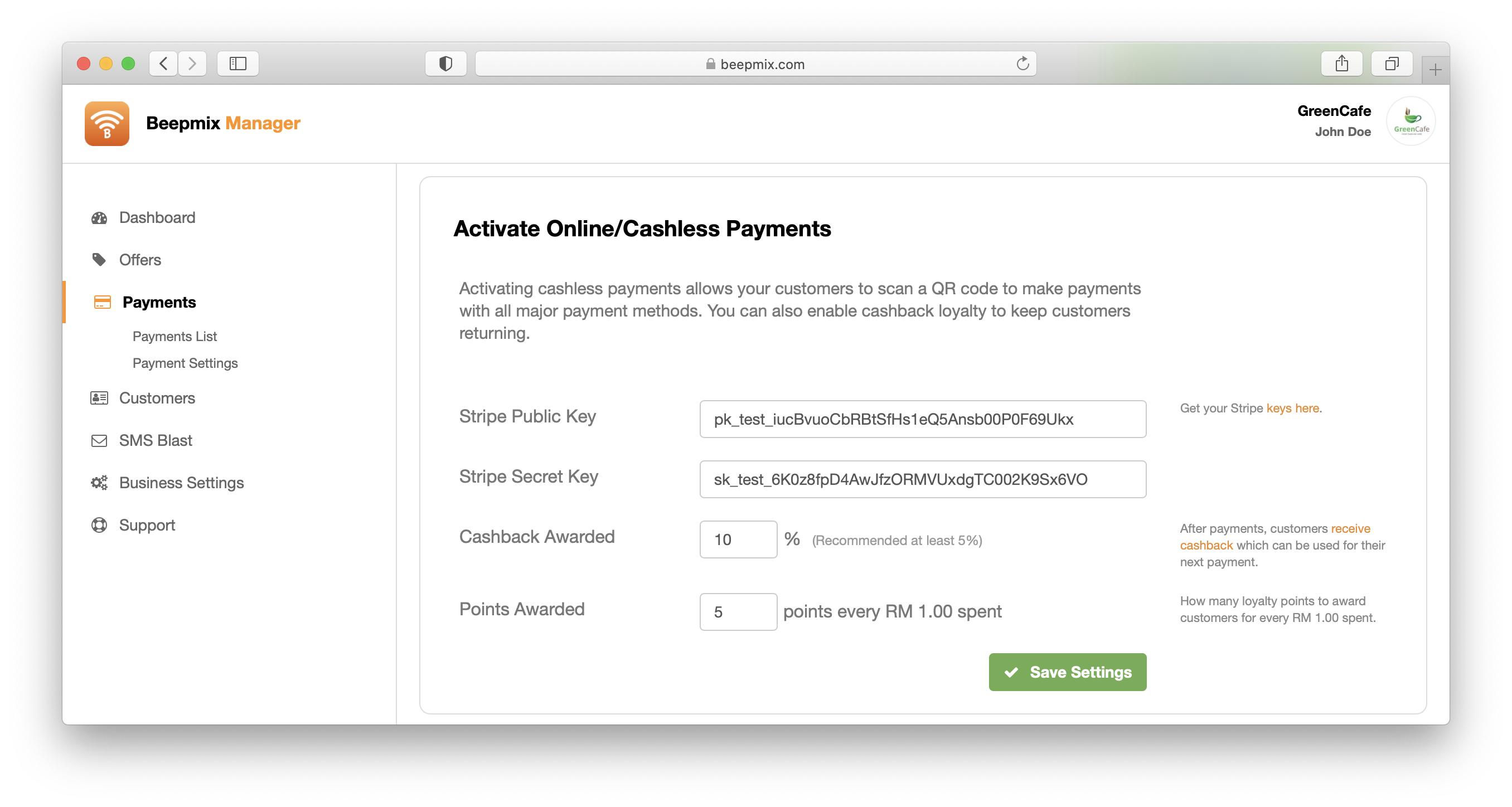Go forward with browser forward arrow
This screenshot has height=807, width=1512.
coord(192,64)
